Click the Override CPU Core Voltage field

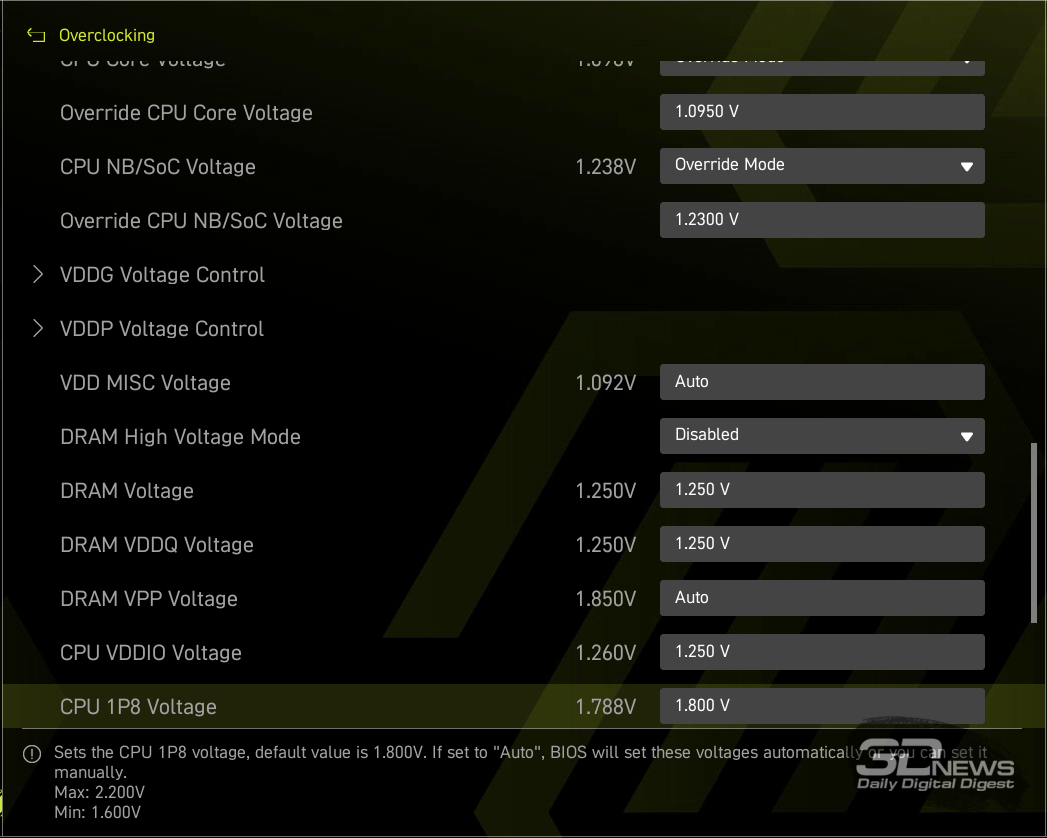tap(821, 111)
